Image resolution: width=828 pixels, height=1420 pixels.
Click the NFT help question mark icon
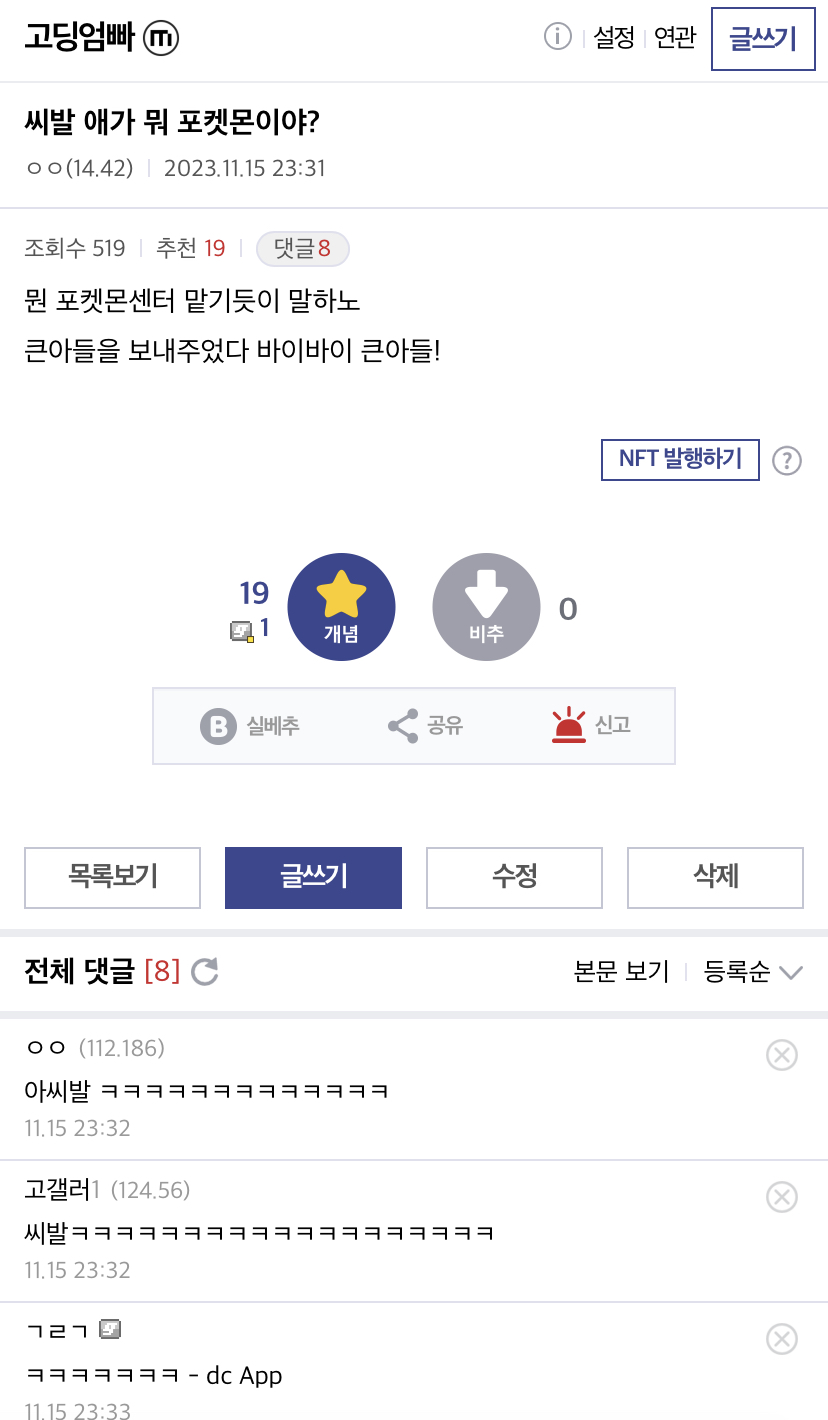pyautogui.click(x=787, y=460)
